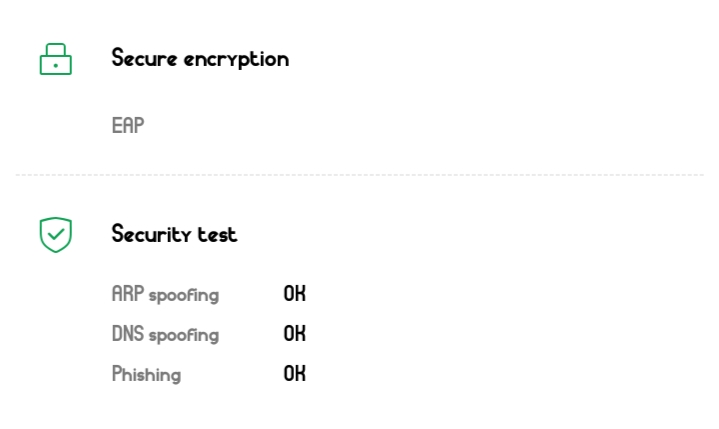The height and width of the screenshot is (429, 719).
Task: Click the checkmark inside the shield
Action: point(56,235)
